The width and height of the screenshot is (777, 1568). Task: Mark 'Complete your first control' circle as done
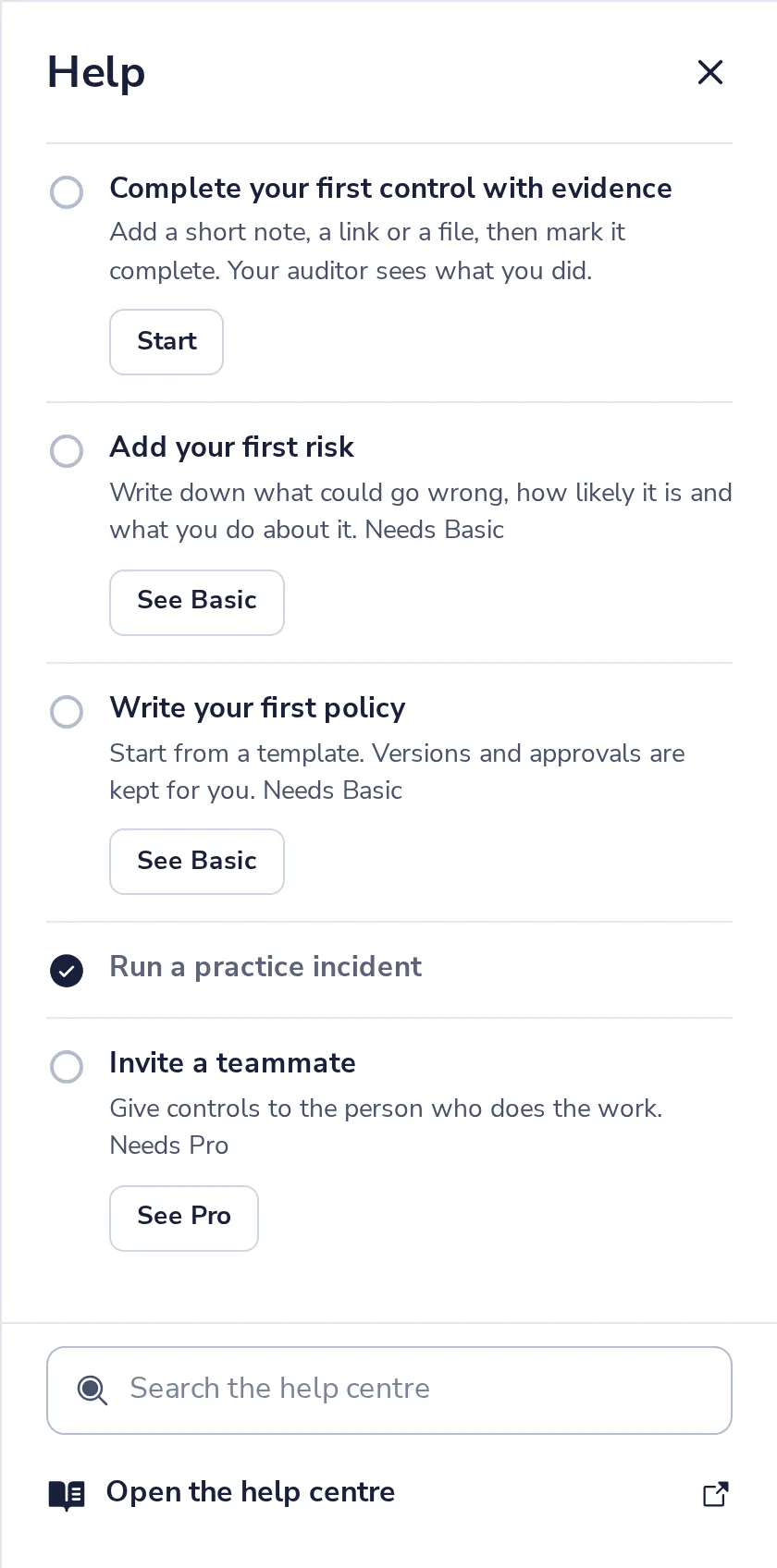[x=67, y=192]
